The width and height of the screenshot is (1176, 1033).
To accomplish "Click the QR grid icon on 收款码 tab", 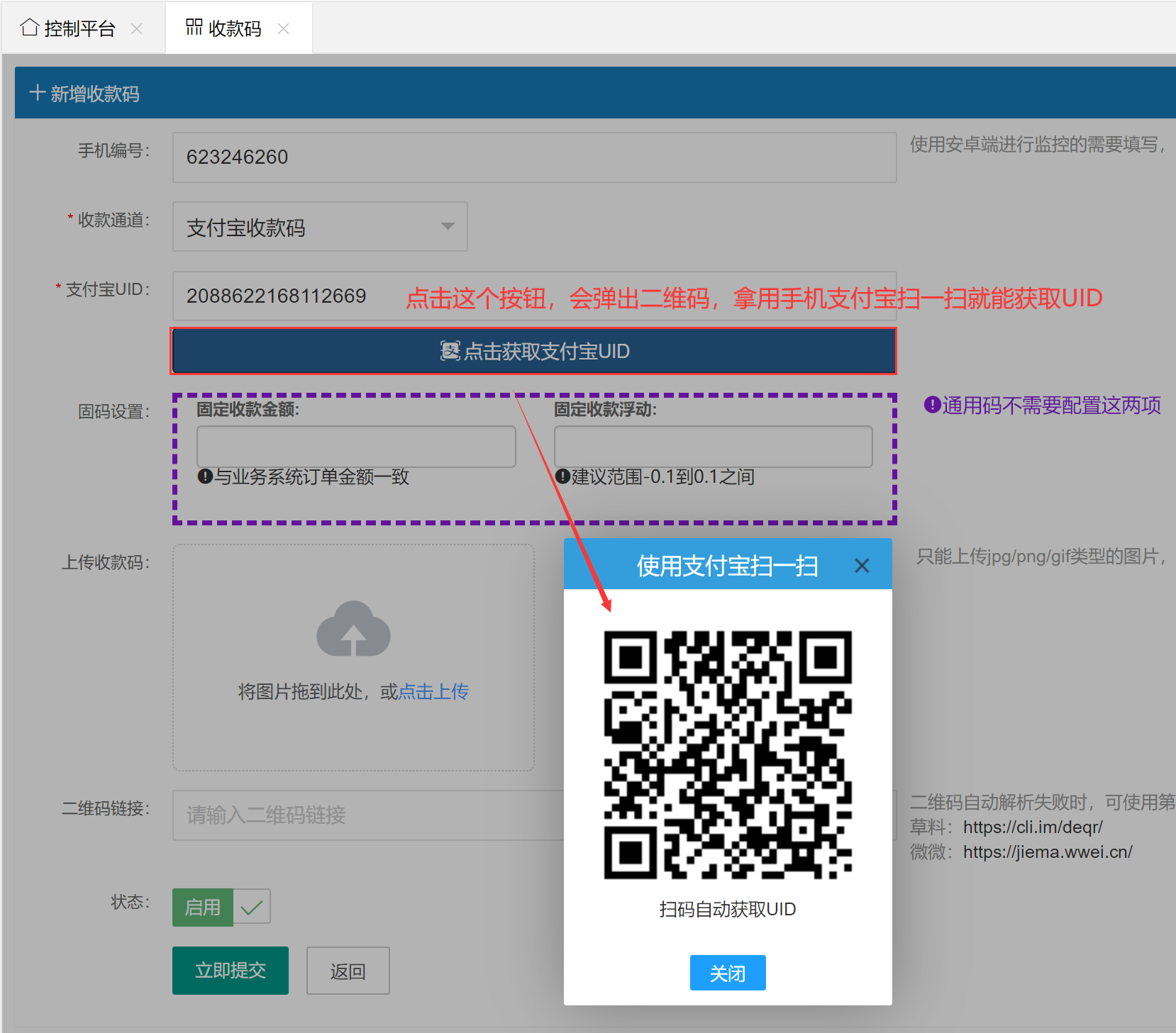I will [x=194, y=27].
